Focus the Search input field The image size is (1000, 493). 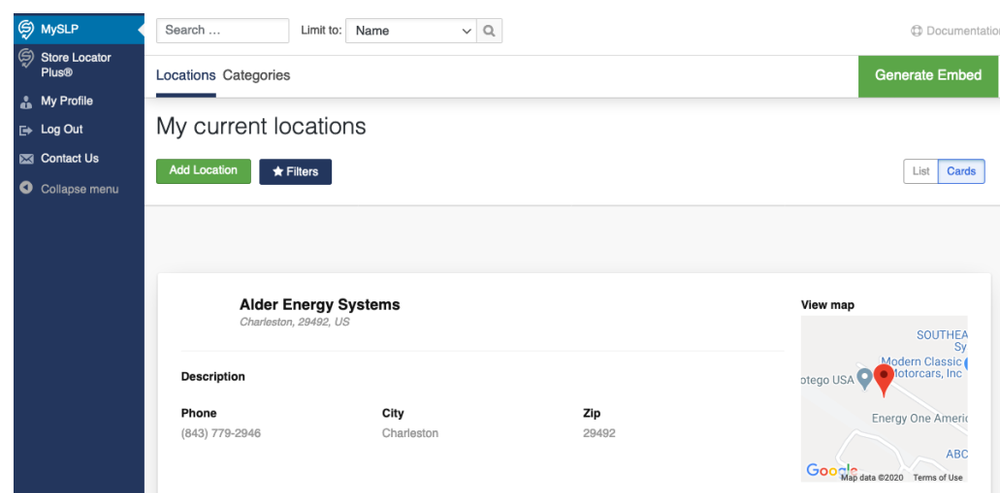[x=223, y=31]
